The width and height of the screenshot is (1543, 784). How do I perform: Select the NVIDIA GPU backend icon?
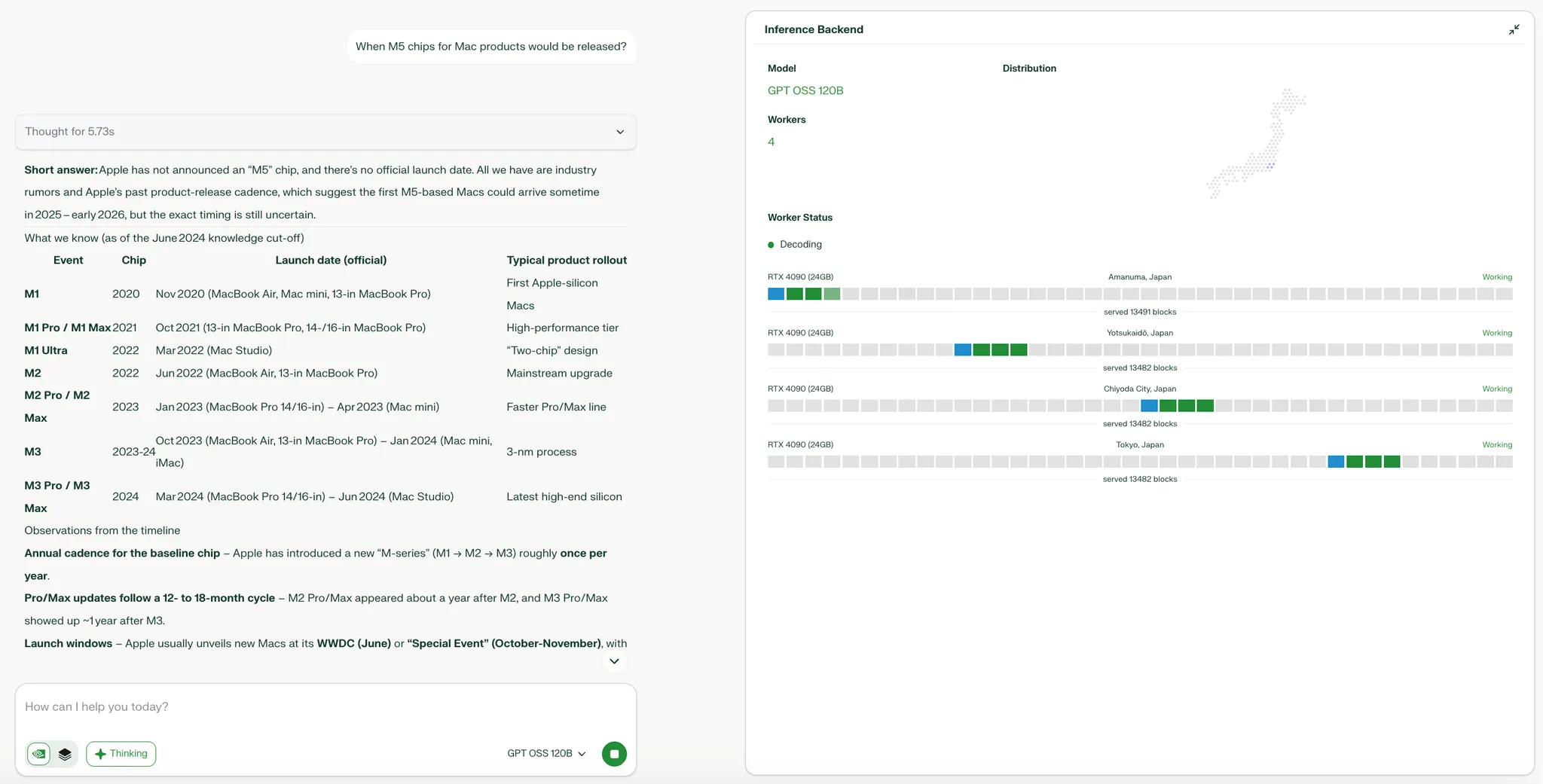pyautogui.click(x=39, y=754)
